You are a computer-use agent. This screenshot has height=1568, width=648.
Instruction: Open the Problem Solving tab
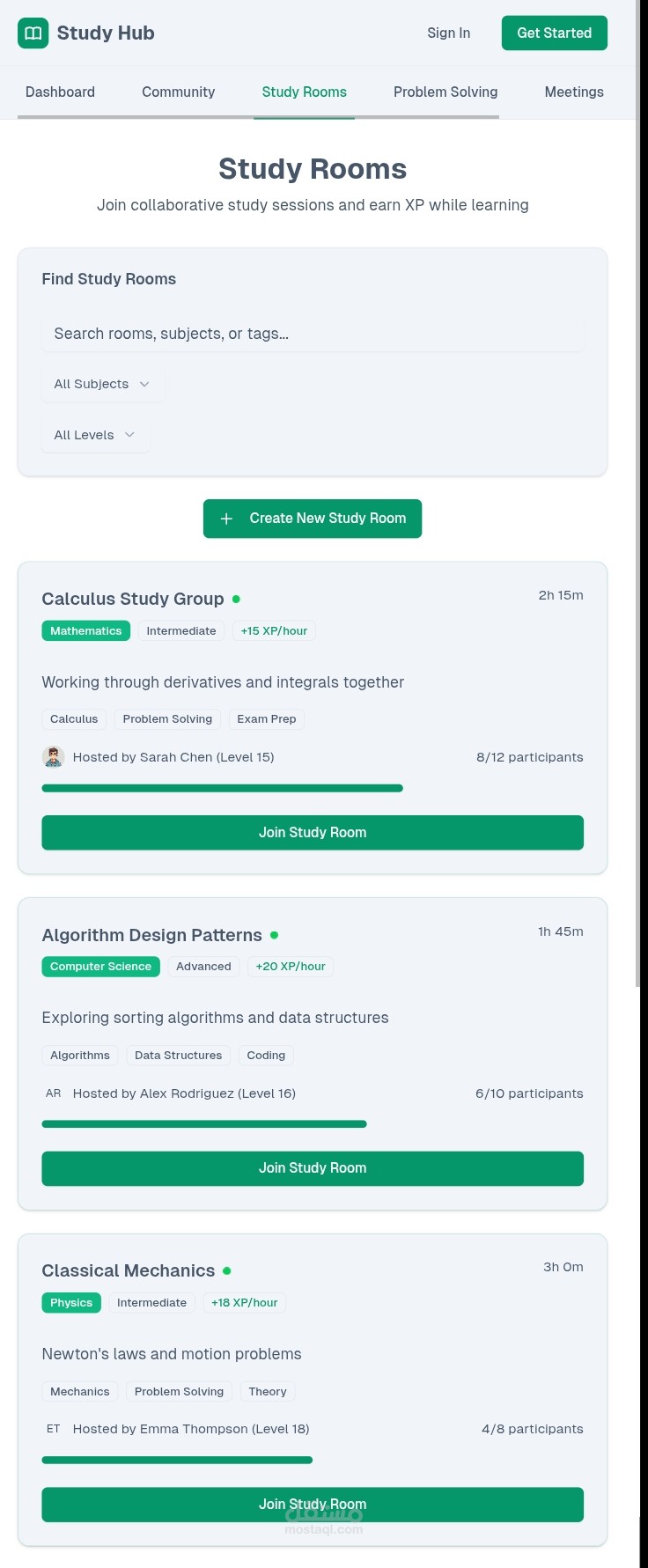pos(445,92)
